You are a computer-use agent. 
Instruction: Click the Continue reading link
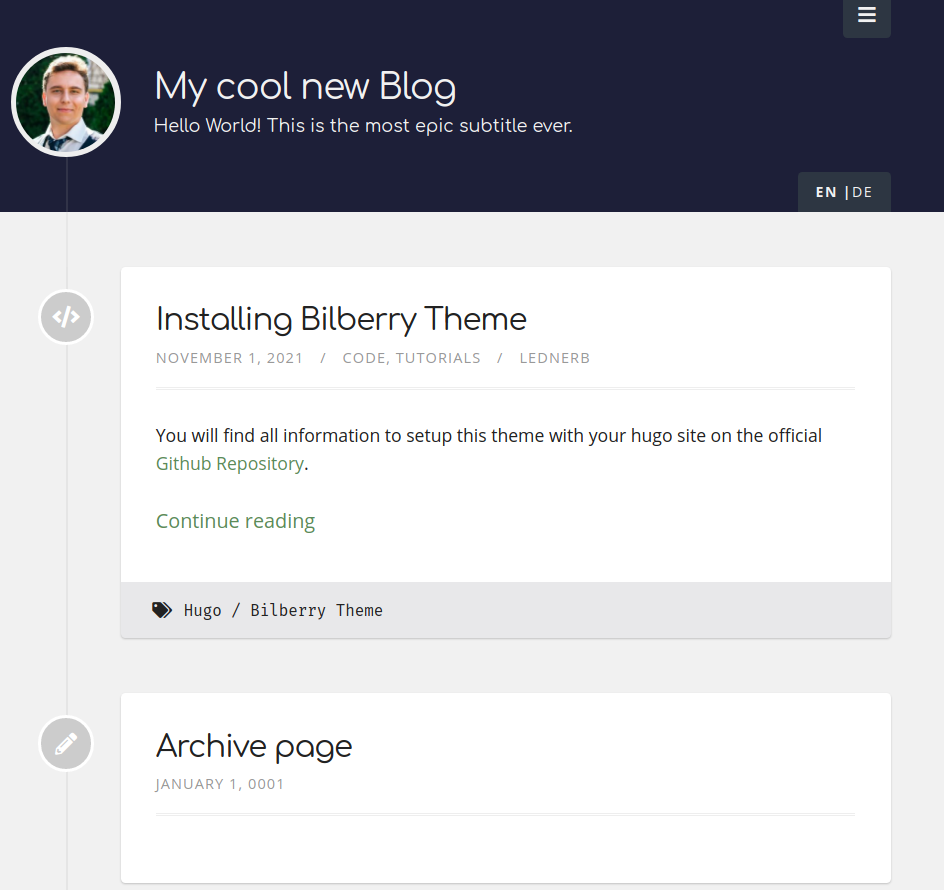(x=235, y=521)
